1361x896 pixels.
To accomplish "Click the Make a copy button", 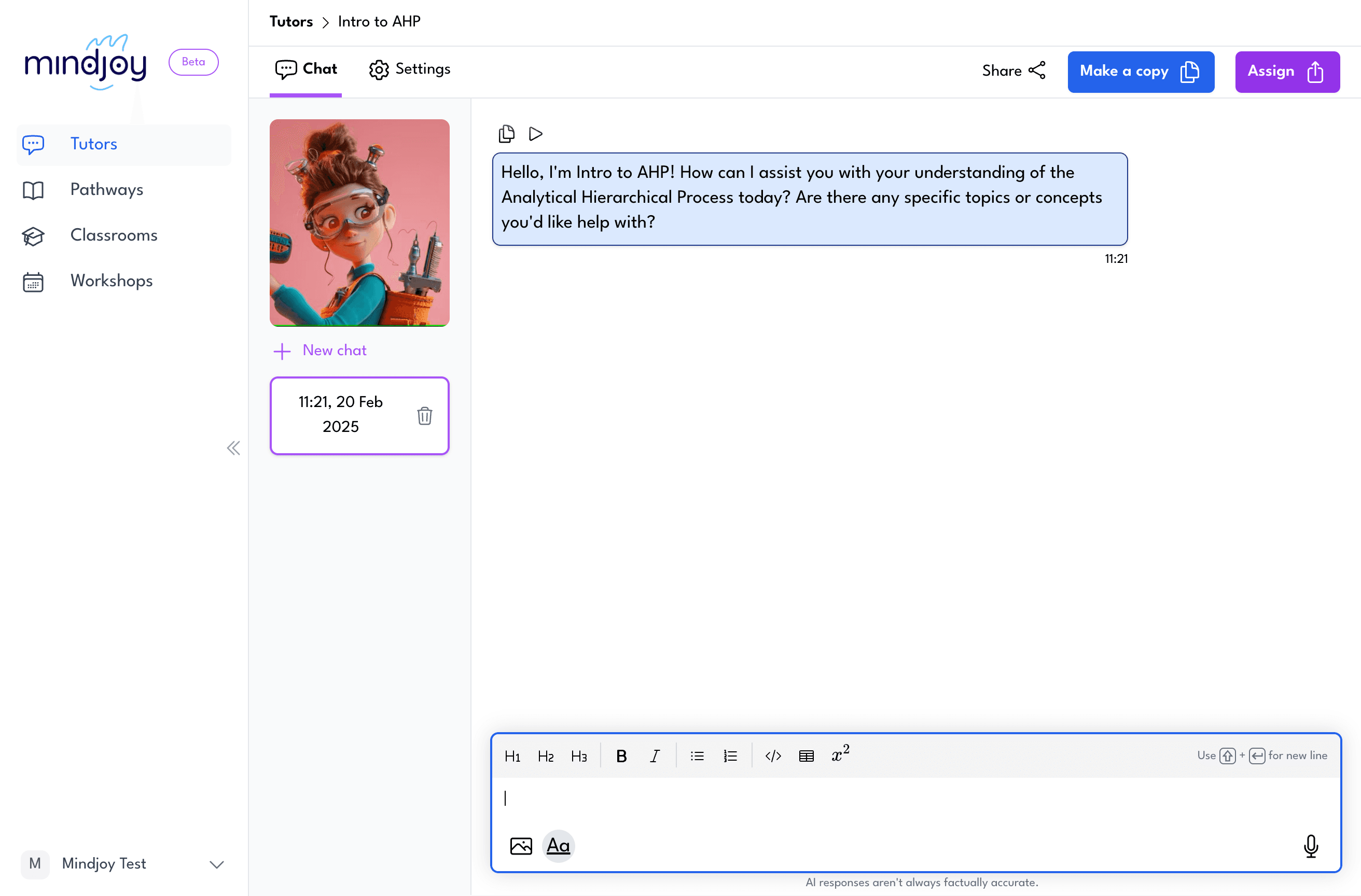I will click(1140, 72).
